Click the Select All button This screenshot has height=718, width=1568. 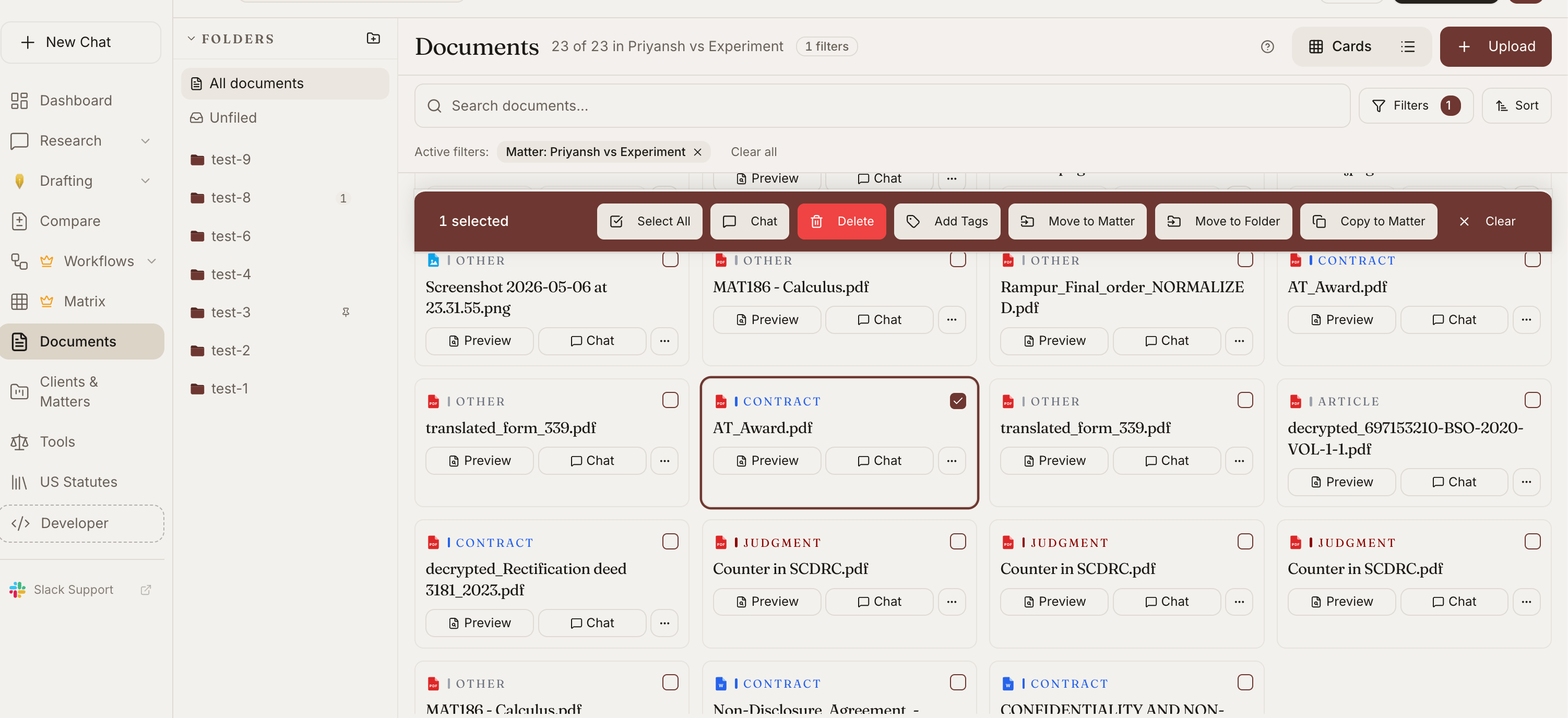point(649,221)
